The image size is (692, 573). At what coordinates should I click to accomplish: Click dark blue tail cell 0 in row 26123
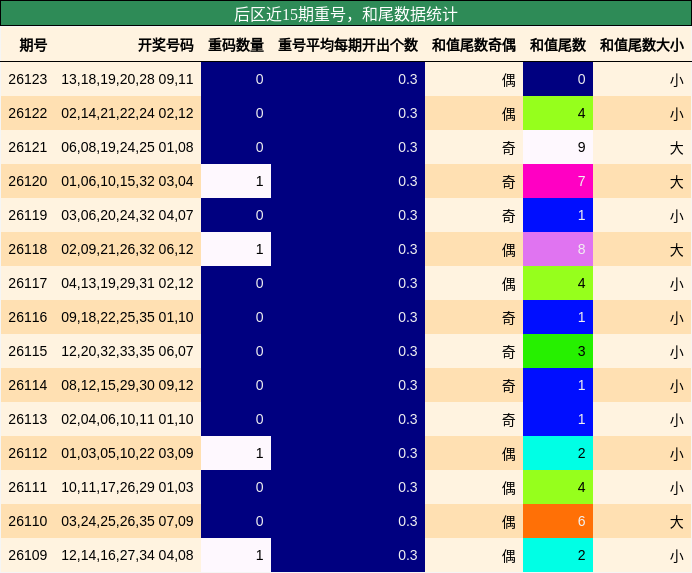pyautogui.click(x=558, y=79)
